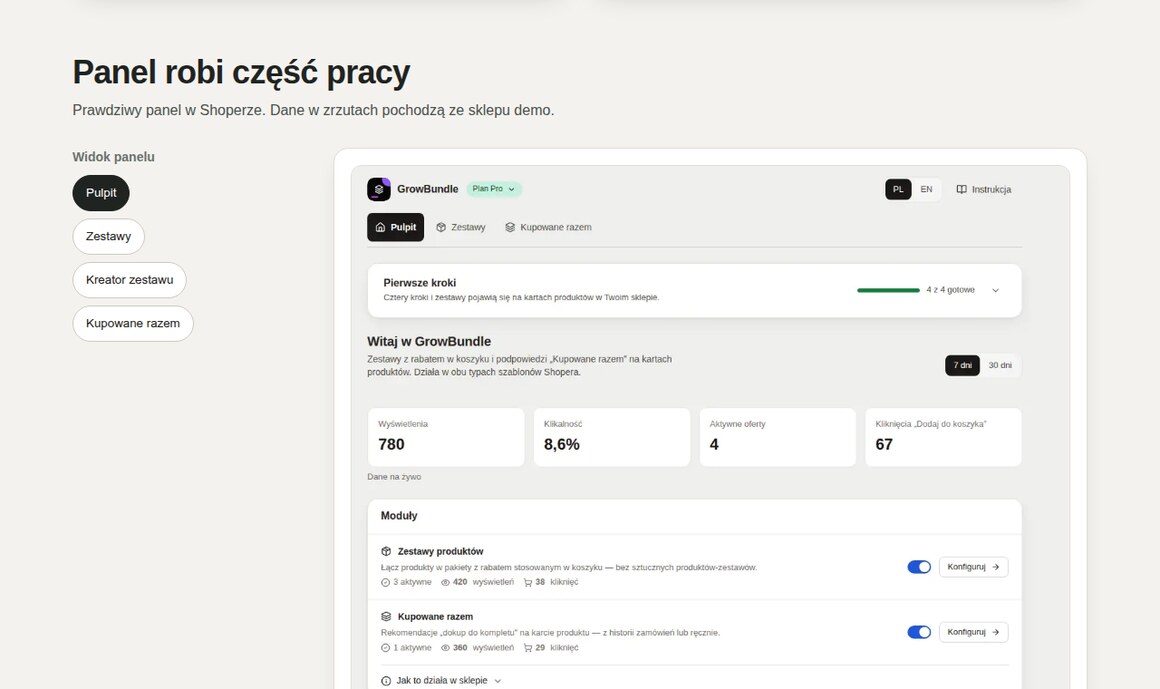
Task: Click the Klikalność 8,6% stat card
Action: (x=612, y=437)
